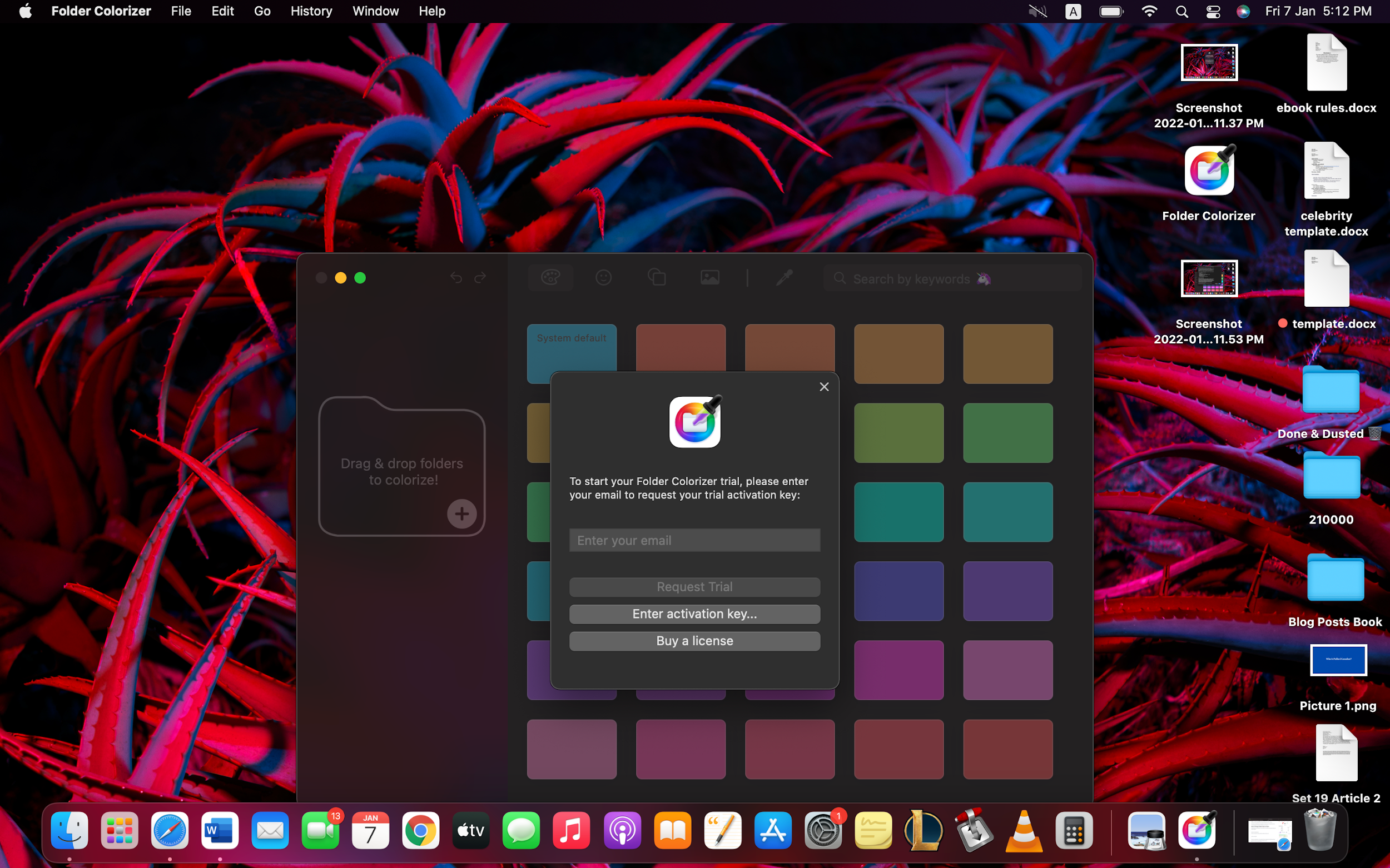This screenshot has height=868, width=1390.
Task: Open the Control Center menu bar icon
Action: coord(1213,12)
